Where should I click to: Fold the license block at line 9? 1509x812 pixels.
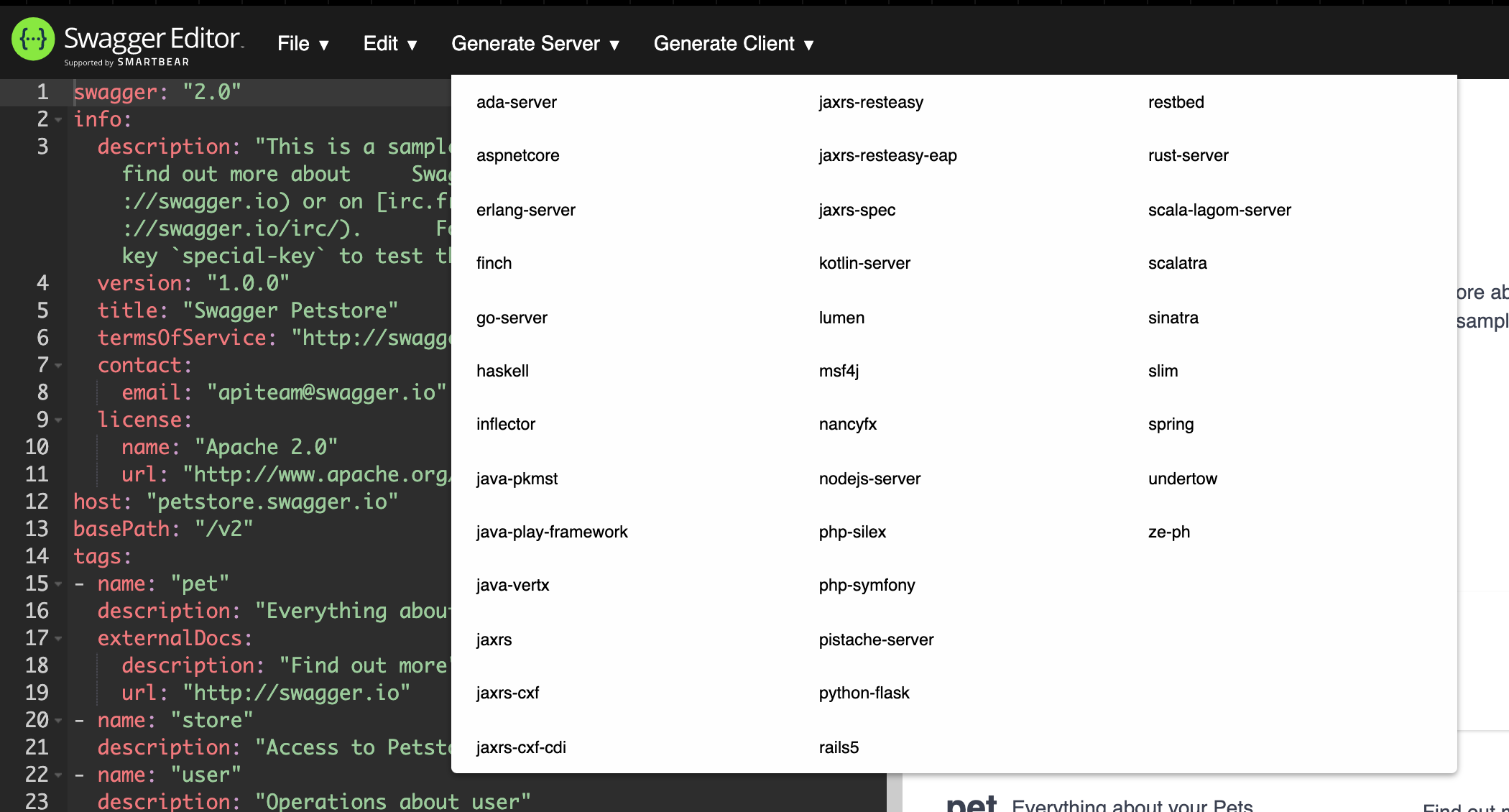click(x=59, y=420)
